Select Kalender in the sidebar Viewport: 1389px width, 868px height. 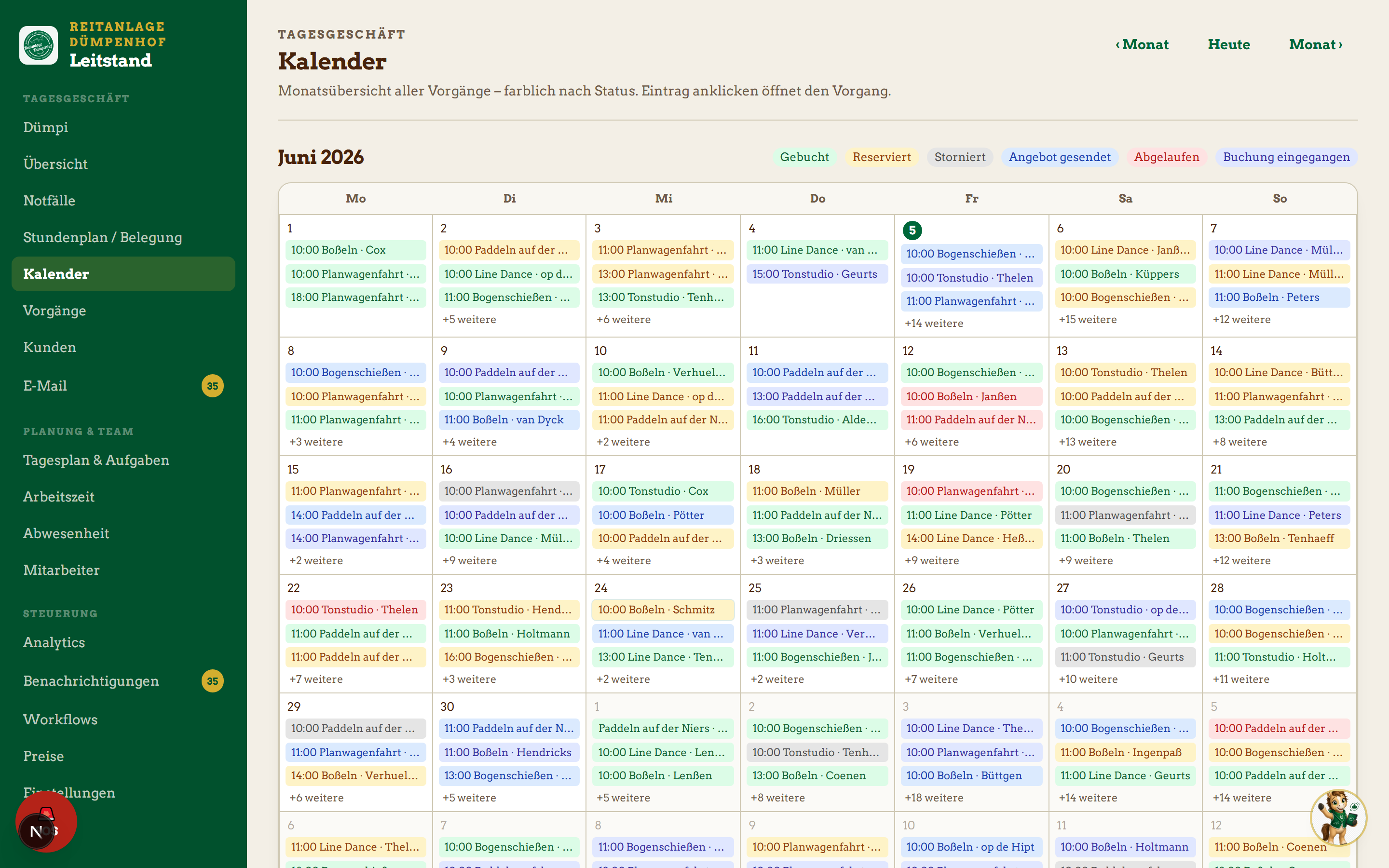click(123, 274)
